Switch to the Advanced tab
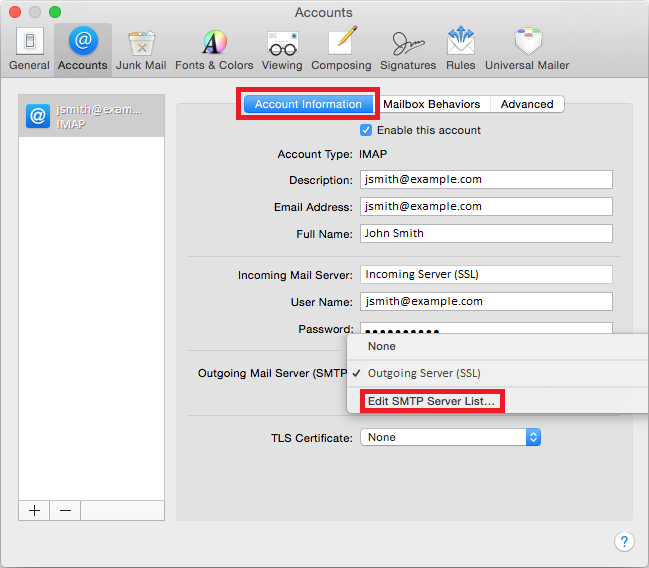 (527, 104)
